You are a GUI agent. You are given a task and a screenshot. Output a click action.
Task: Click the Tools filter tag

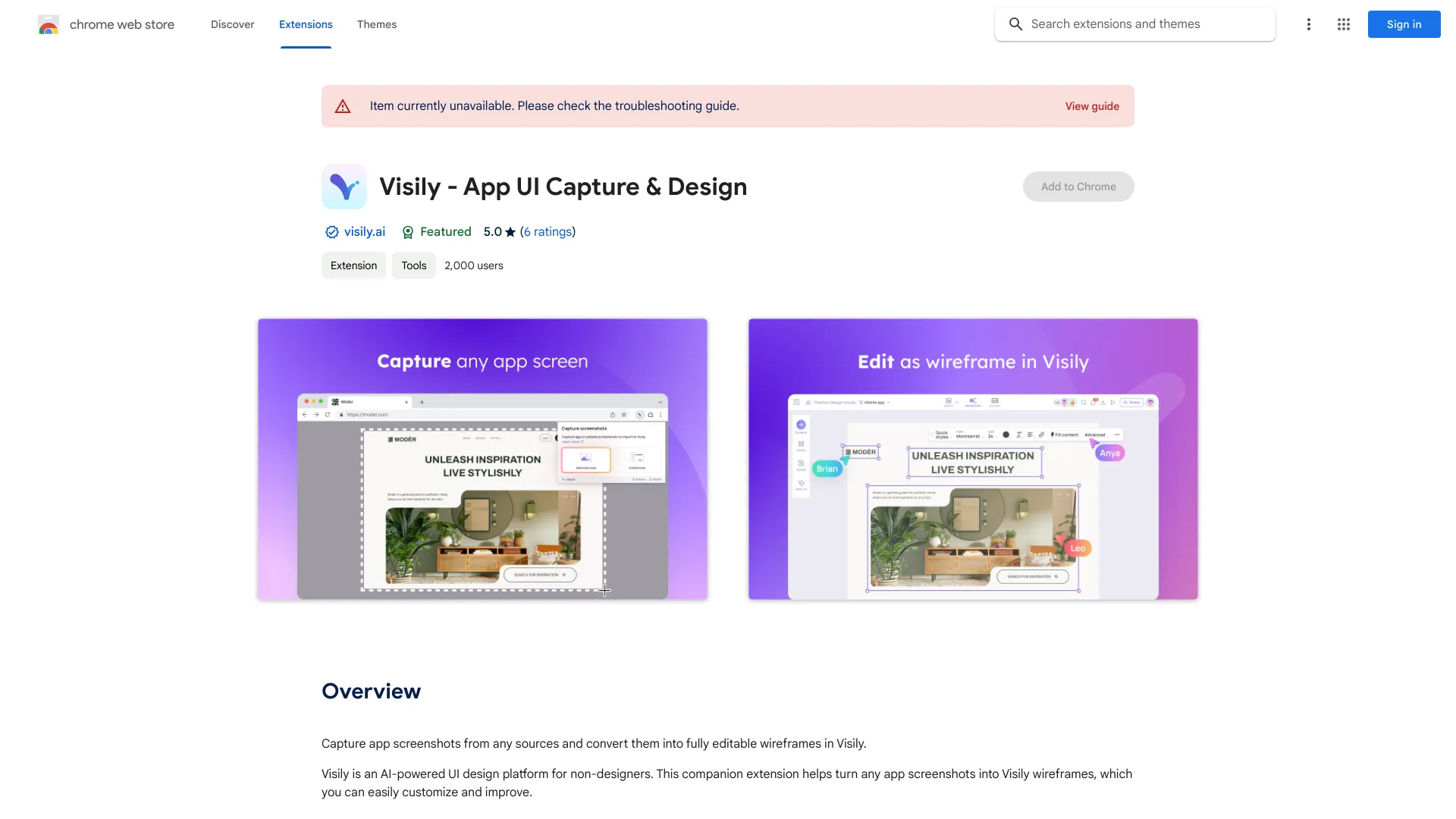(x=413, y=266)
